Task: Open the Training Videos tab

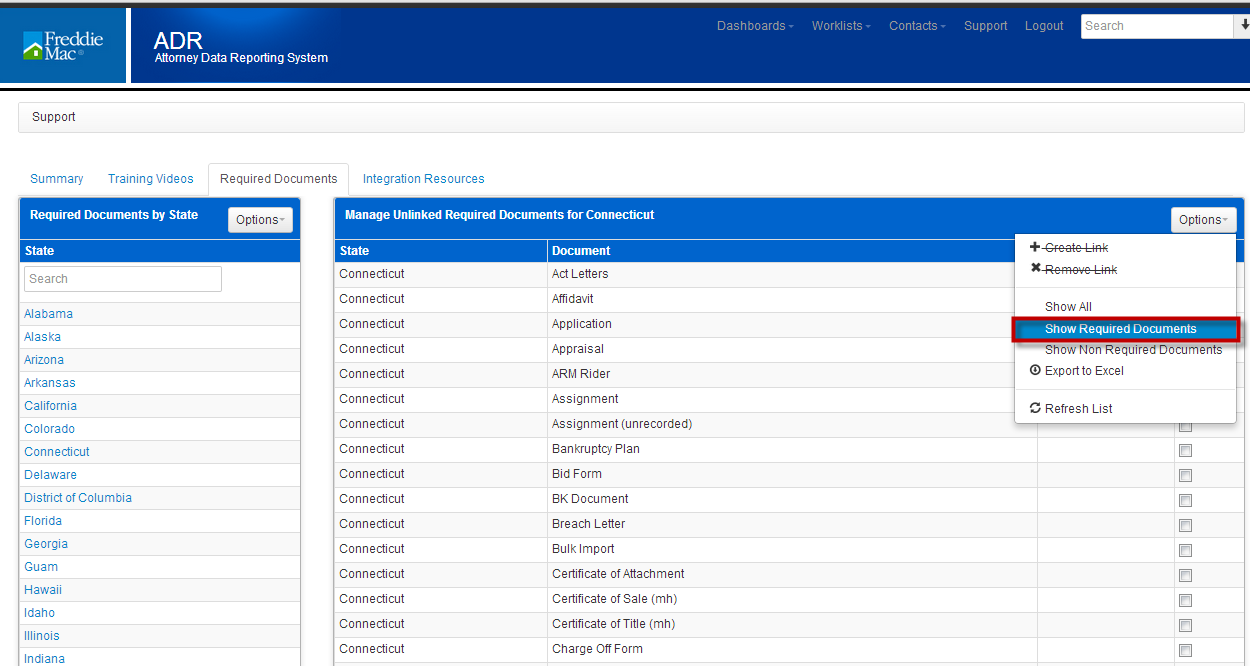Action: click(x=151, y=179)
